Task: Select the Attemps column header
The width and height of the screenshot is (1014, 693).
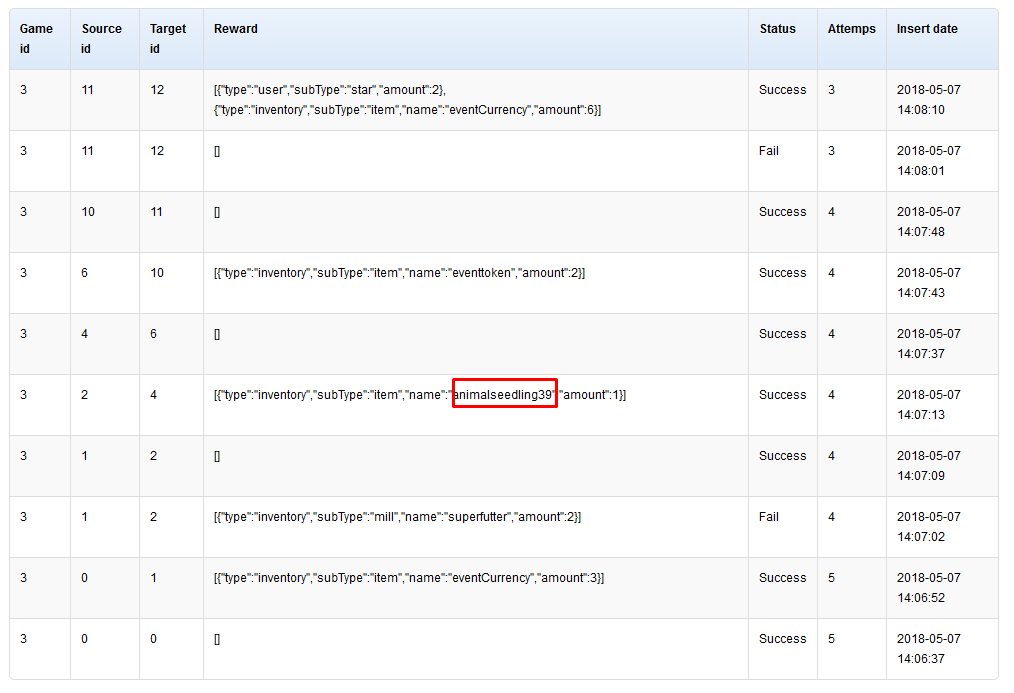Action: pyautogui.click(x=851, y=29)
